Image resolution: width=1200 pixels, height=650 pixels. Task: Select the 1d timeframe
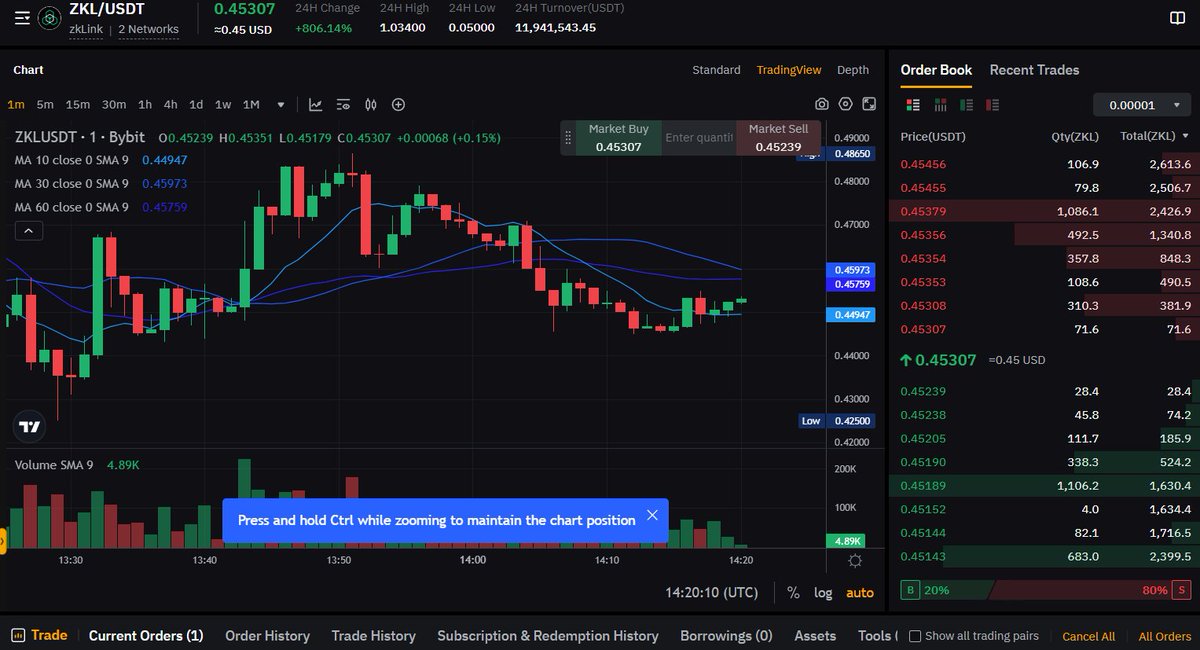[196, 104]
